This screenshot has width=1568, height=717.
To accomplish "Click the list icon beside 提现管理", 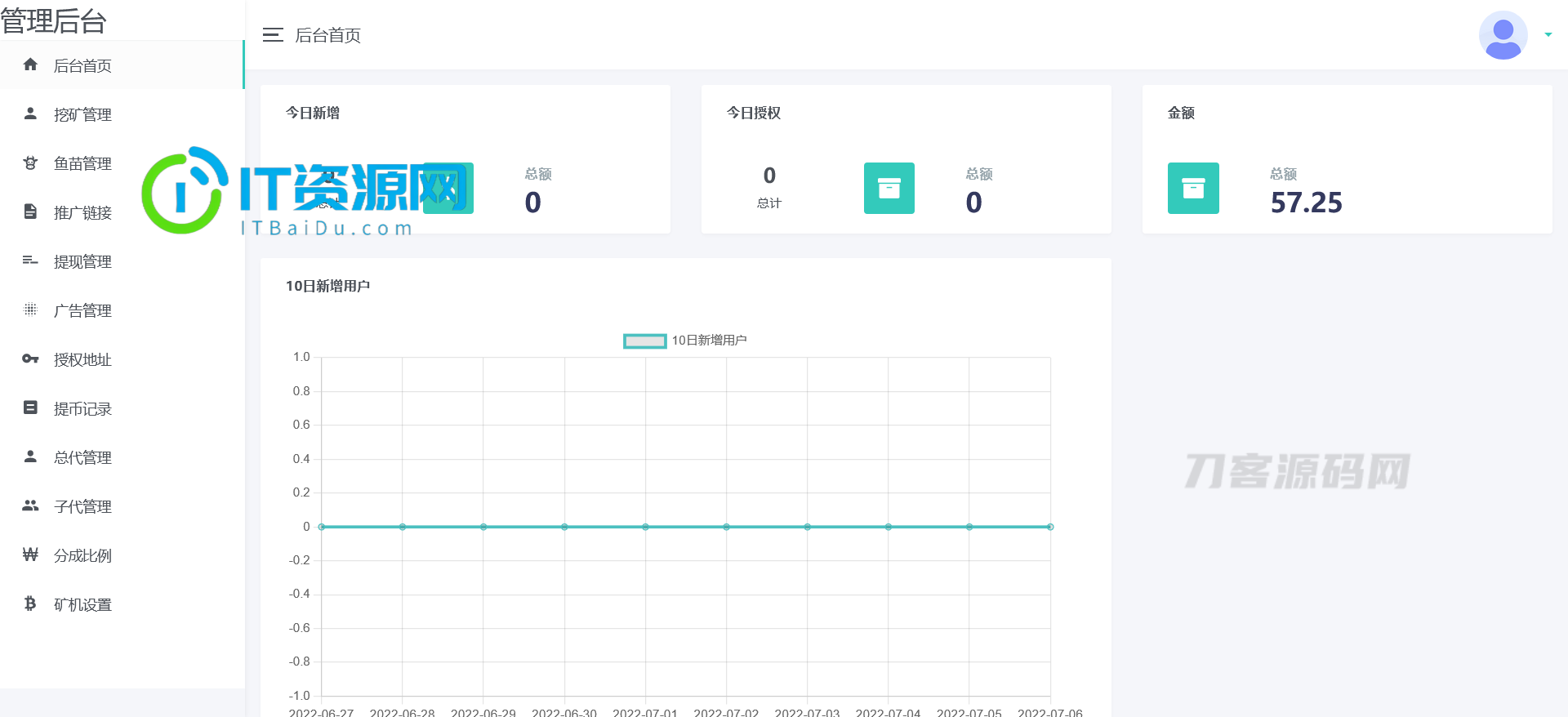I will 30,261.
